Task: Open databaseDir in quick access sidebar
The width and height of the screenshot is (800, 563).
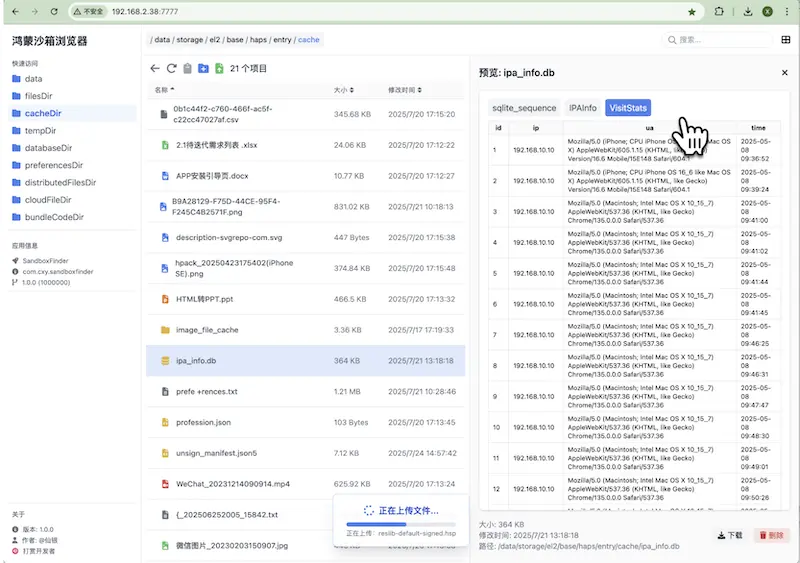Action: click(48, 148)
